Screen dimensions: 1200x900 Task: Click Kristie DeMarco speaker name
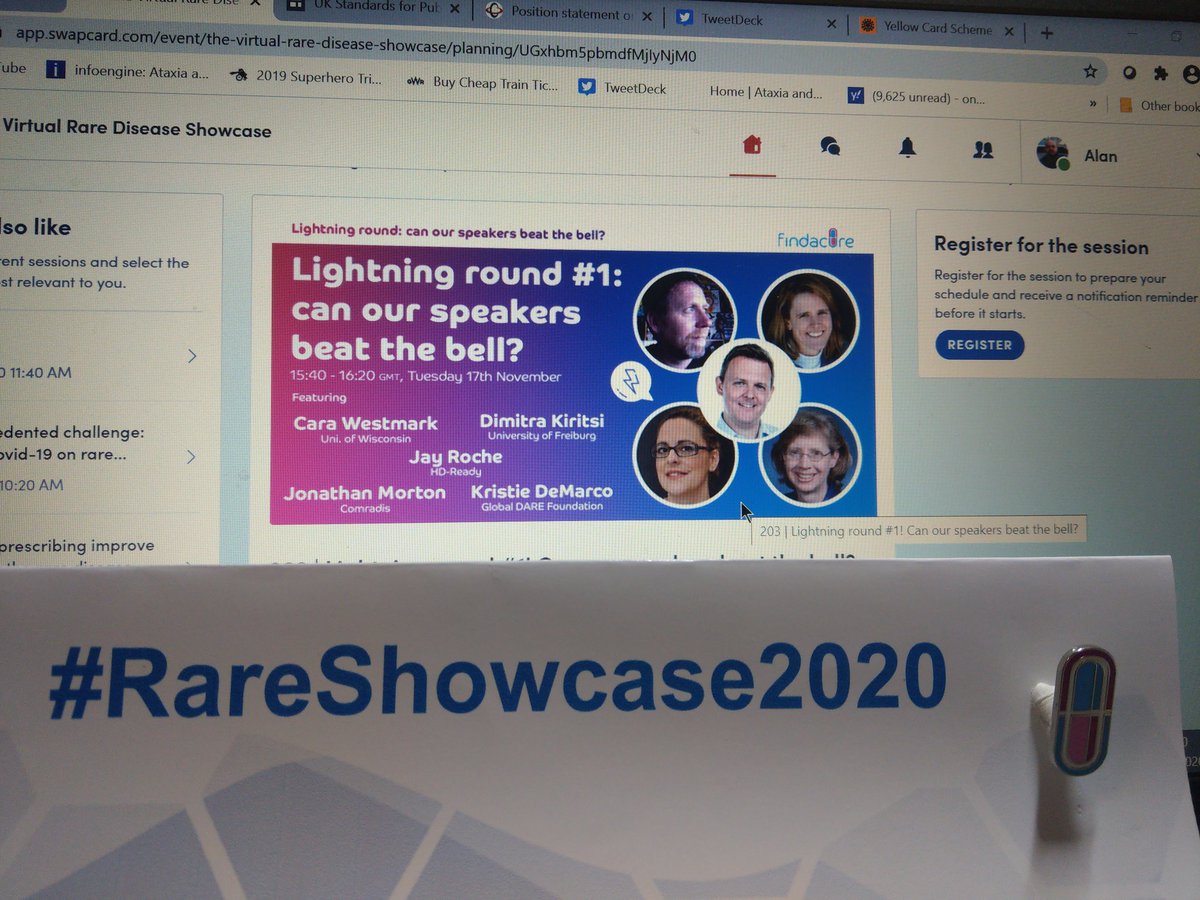541,492
